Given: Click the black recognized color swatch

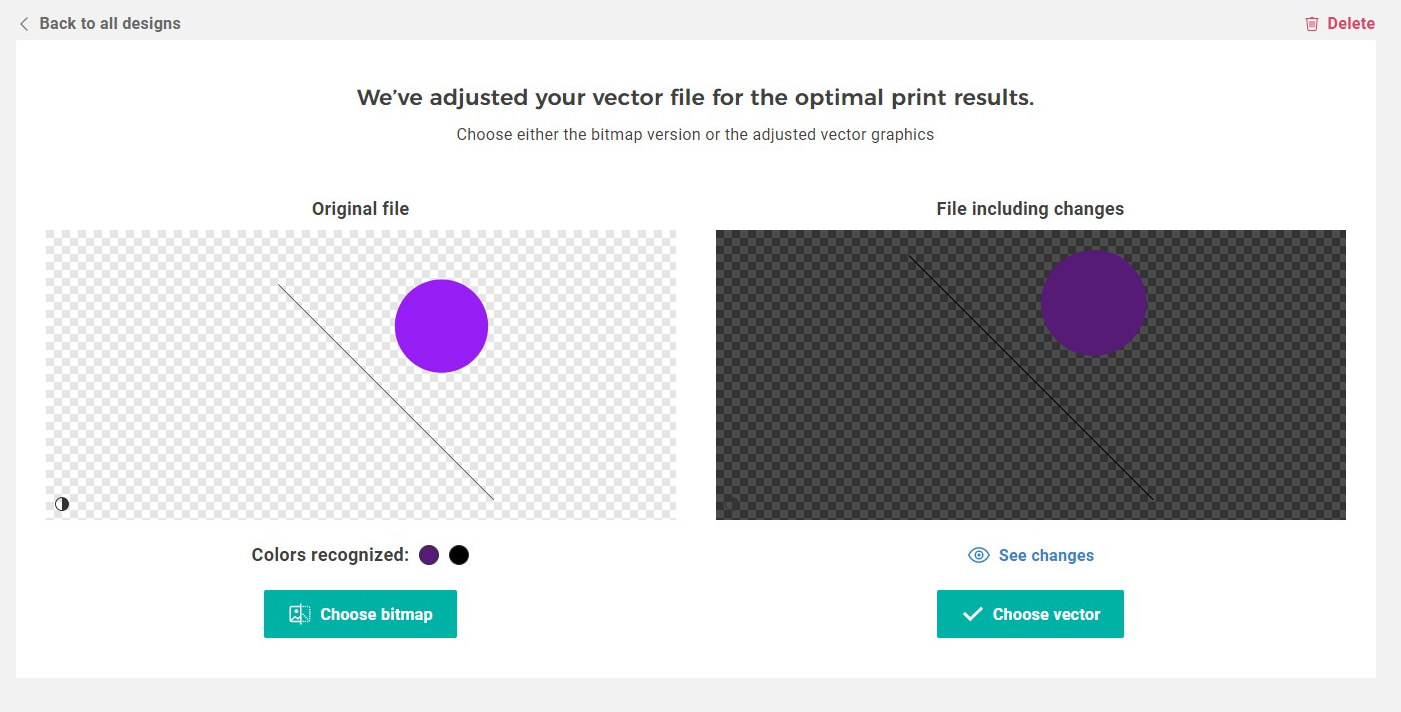Looking at the screenshot, I should (459, 555).
